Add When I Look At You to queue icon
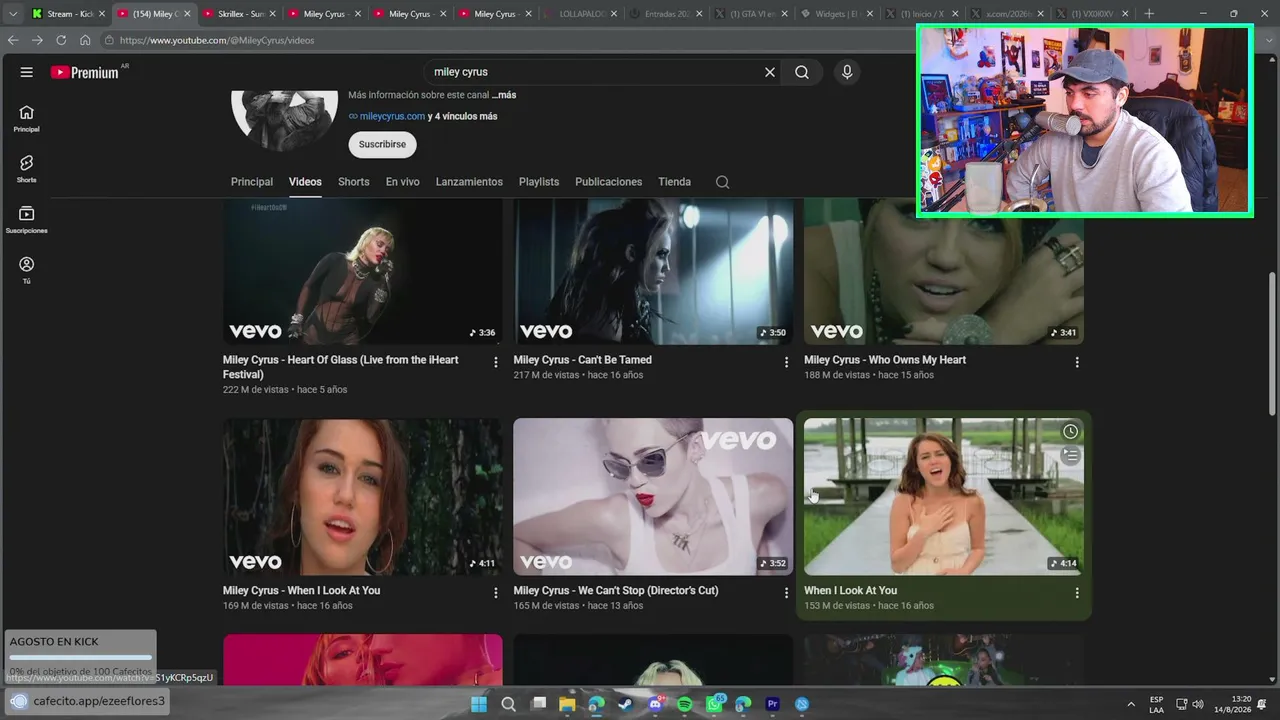The height and width of the screenshot is (720, 1280). pos(1070,455)
